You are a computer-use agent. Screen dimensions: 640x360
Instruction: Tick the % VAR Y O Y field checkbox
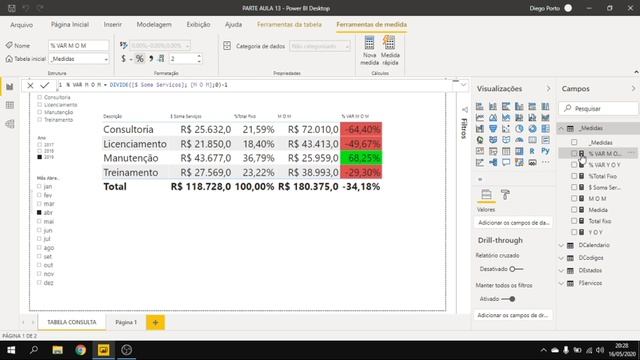574,165
